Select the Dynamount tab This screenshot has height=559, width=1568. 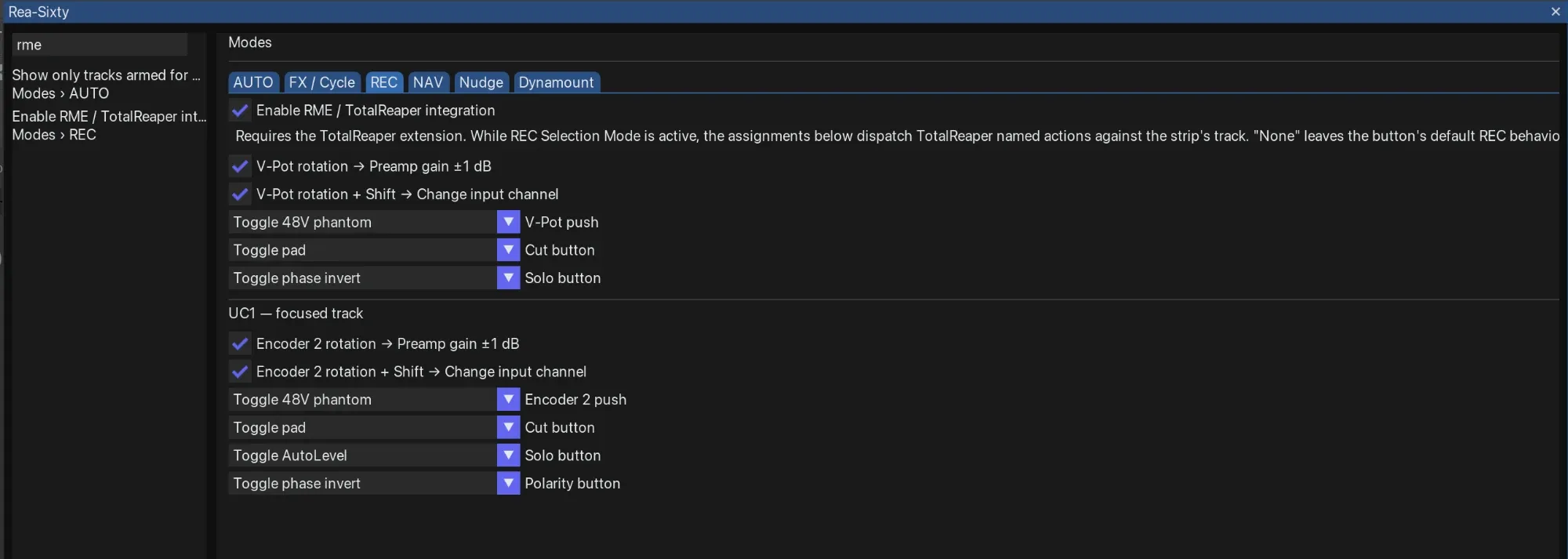[557, 82]
